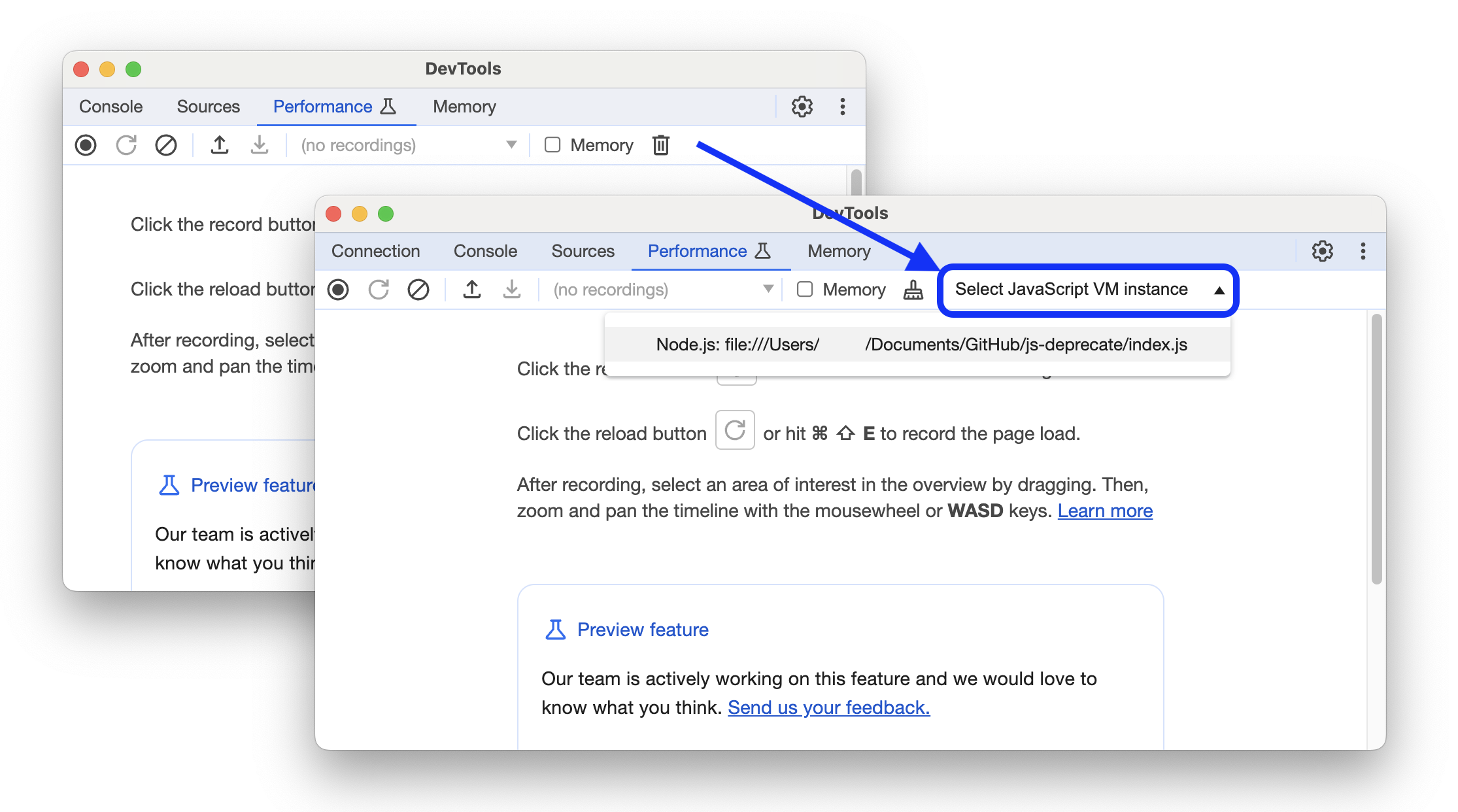Enable the Memory recording option

(805, 290)
